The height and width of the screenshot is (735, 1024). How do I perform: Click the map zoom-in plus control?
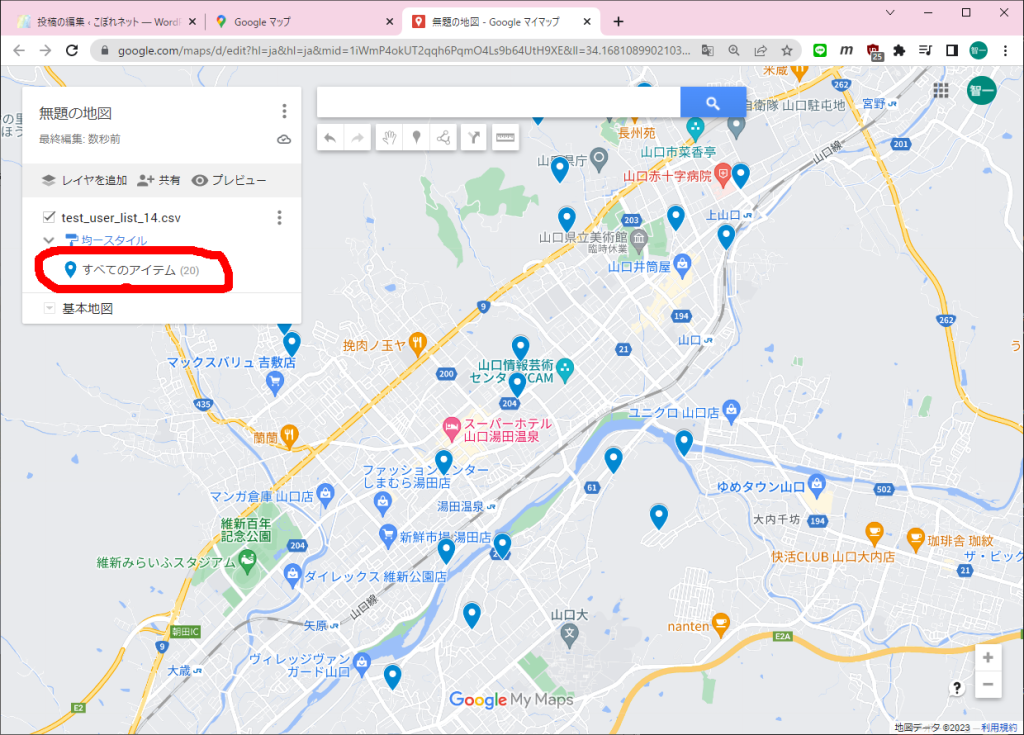coord(988,659)
